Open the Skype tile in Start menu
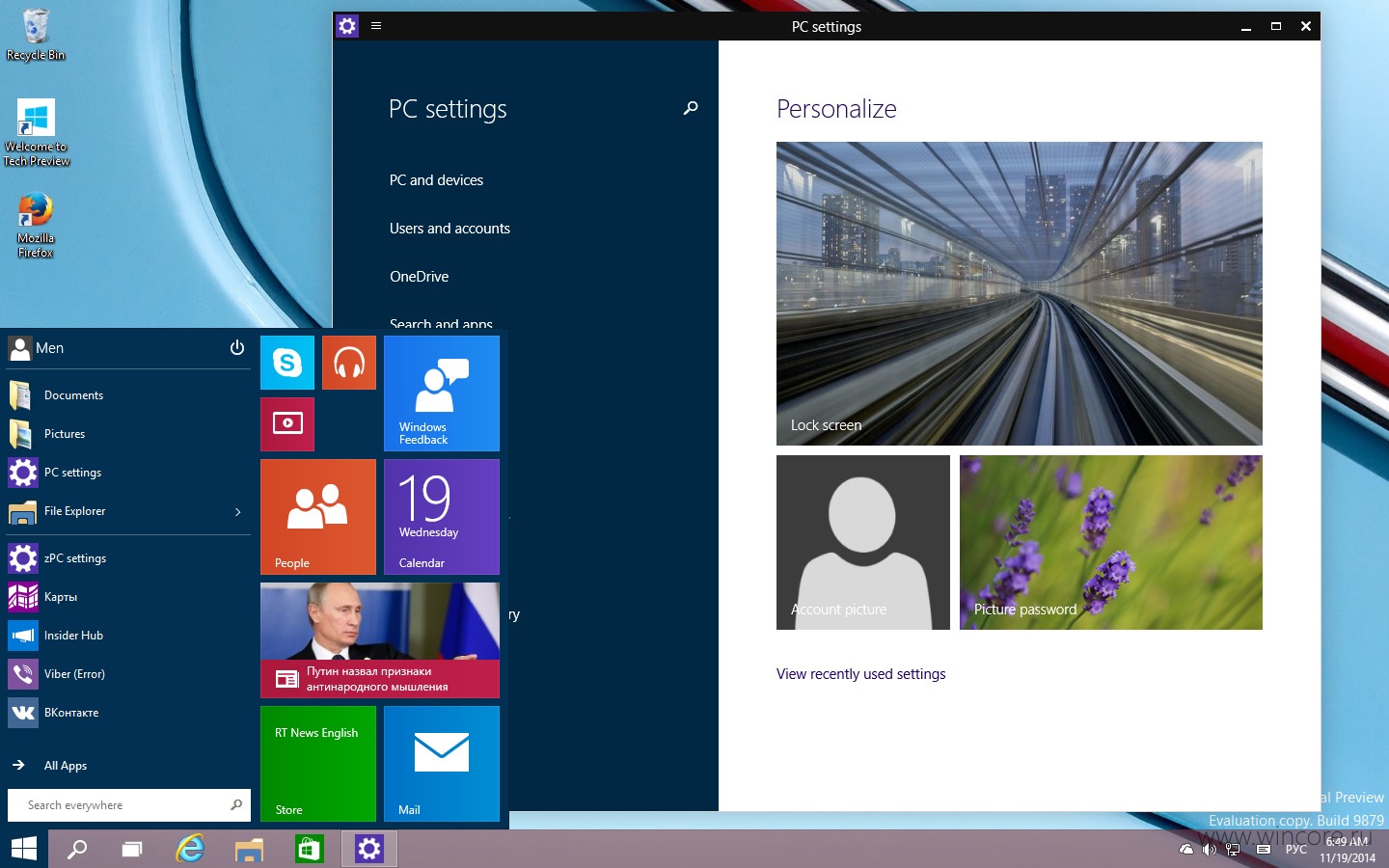Screen dimensions: 1389x868 [x=287, y=363]
